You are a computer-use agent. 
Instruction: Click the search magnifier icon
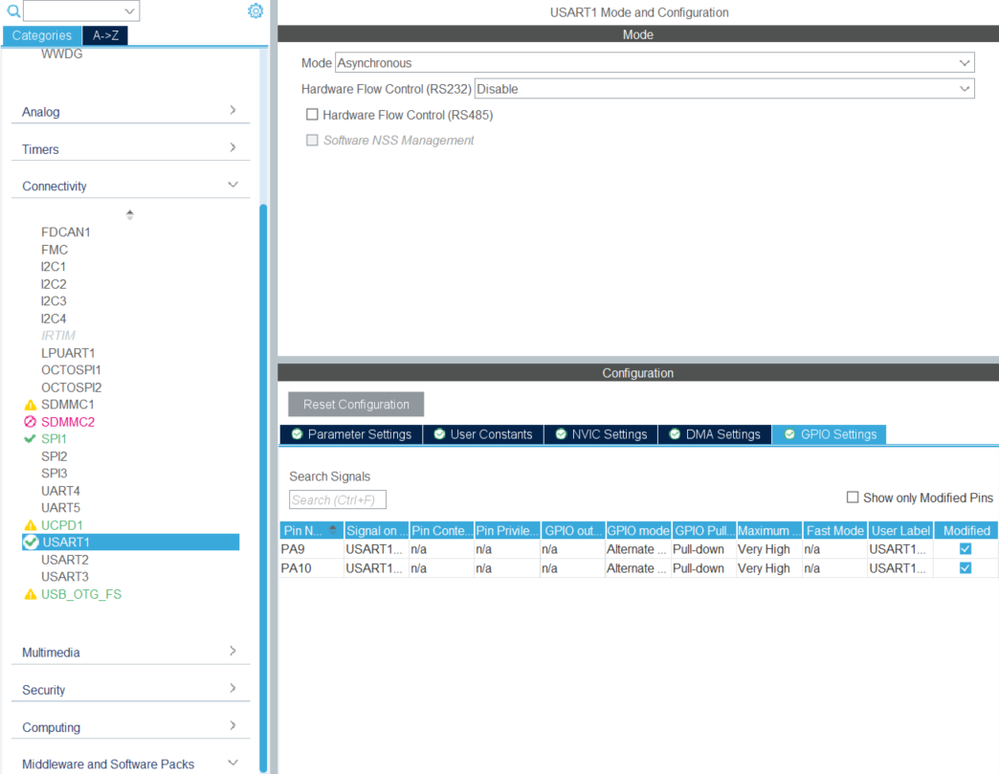[13, 11]
